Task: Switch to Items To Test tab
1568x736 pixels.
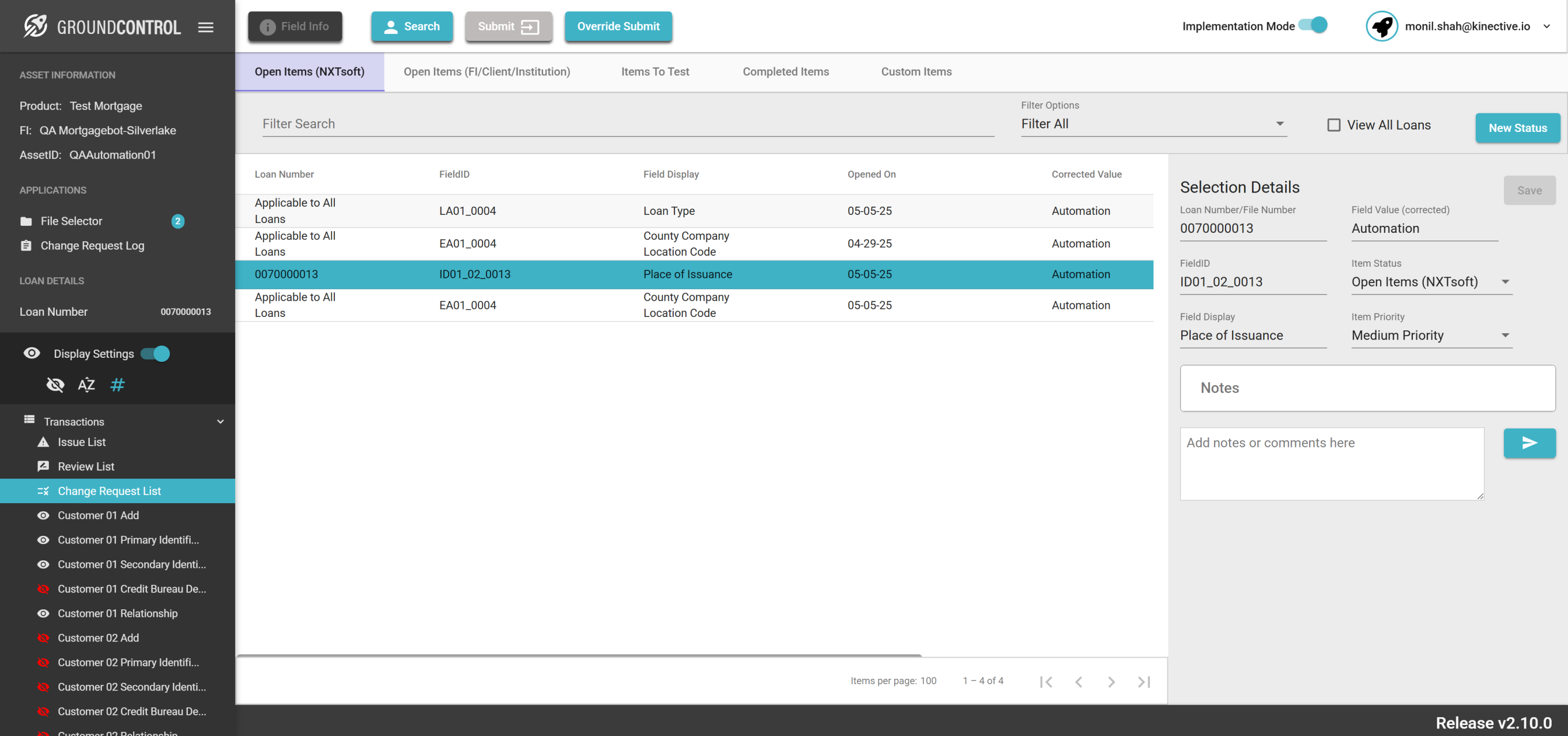Action: [655, 71]
